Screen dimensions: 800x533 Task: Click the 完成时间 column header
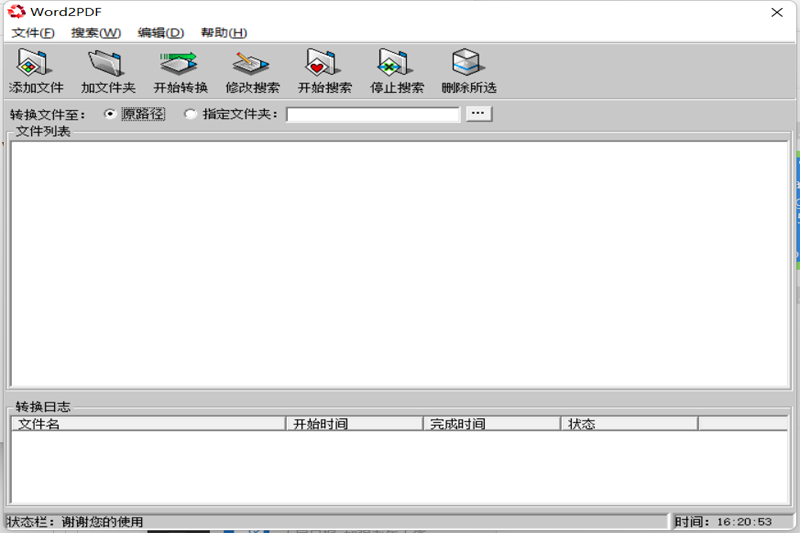tap(492, 424)
